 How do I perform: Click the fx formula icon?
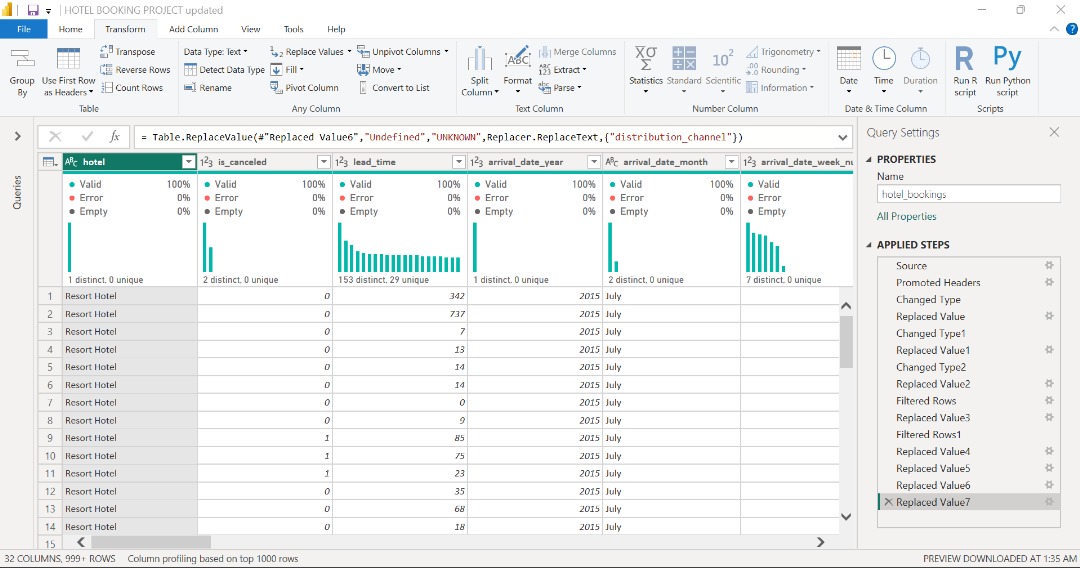click(115, 136)
